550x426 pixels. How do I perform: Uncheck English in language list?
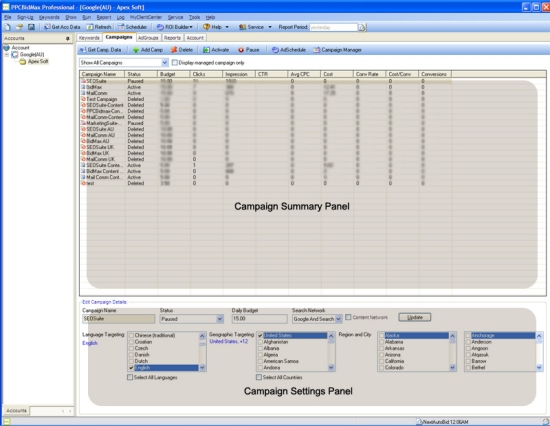coord(131,368)
